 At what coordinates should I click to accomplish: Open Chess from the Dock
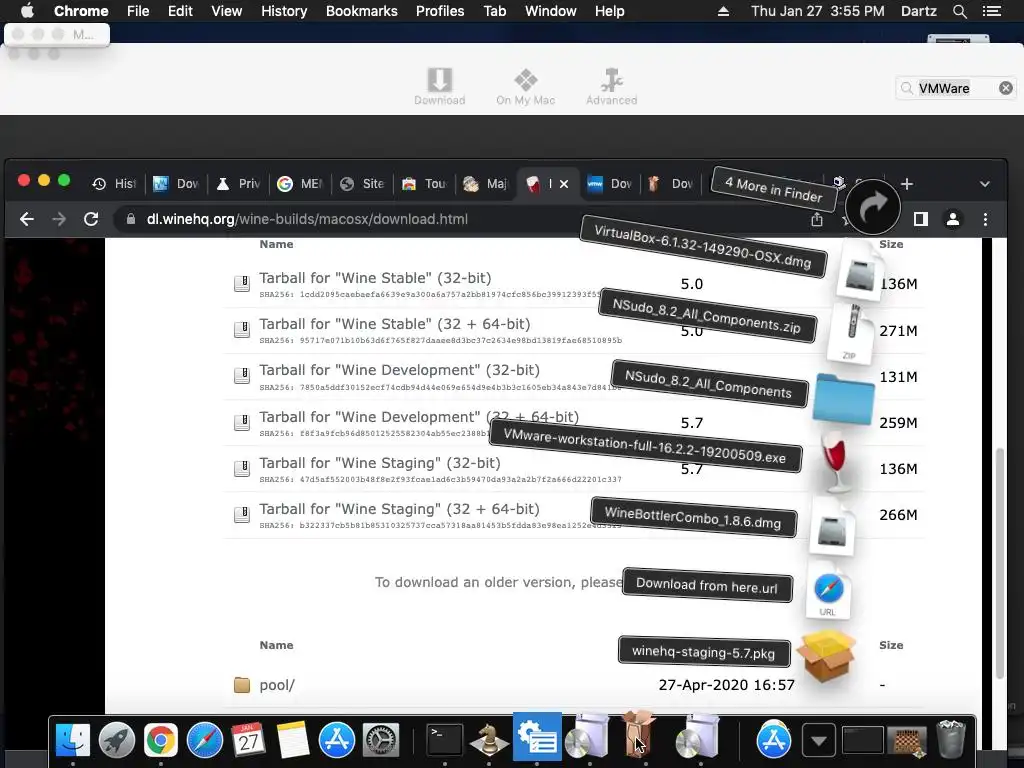click(x=489, y=740)
